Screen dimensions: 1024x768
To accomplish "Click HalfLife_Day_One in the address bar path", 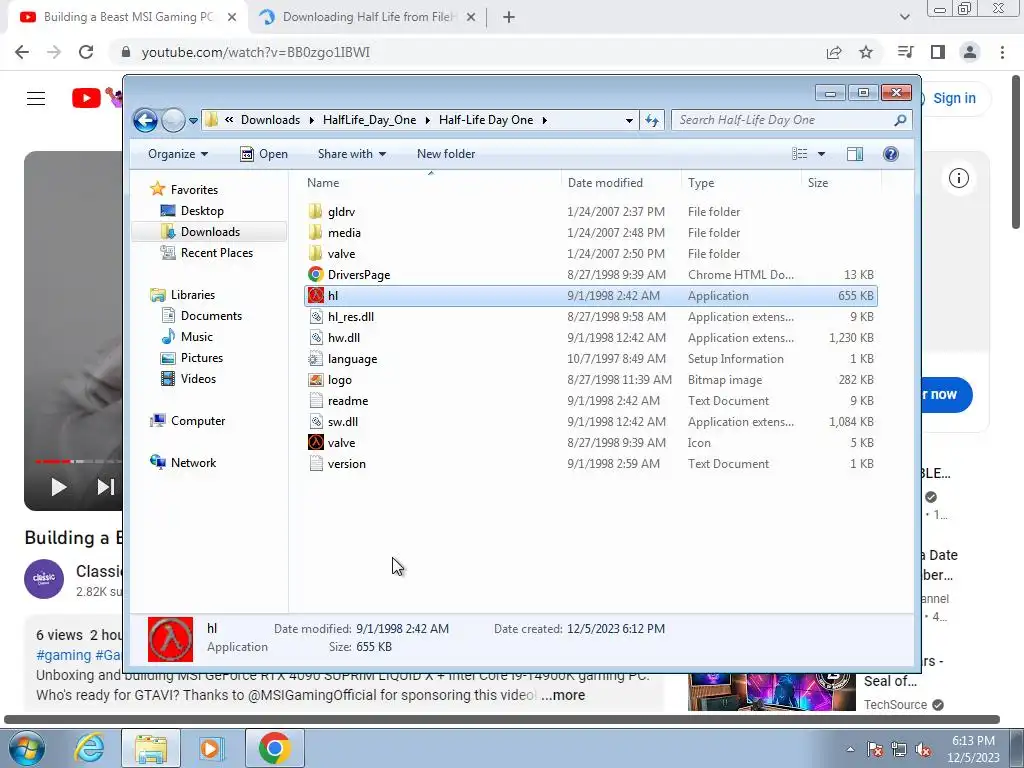I will pyautogui.click(x=369, y=120).
